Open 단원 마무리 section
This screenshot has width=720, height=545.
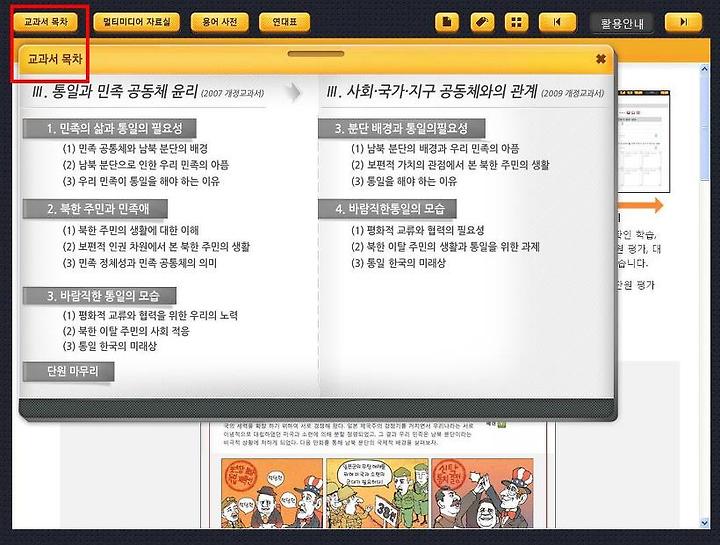coord(69,371)
